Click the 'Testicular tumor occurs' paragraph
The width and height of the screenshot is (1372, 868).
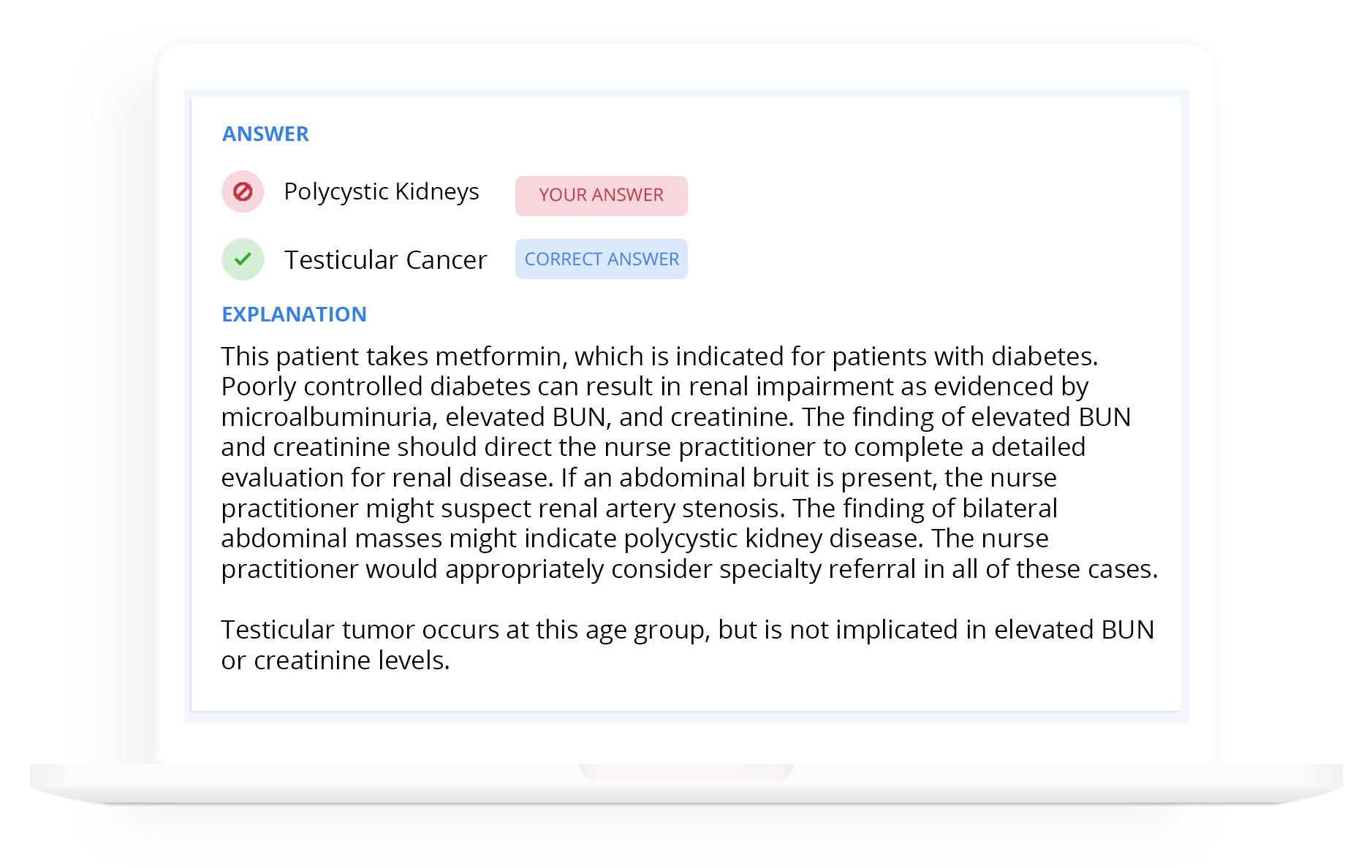(687, 644)
